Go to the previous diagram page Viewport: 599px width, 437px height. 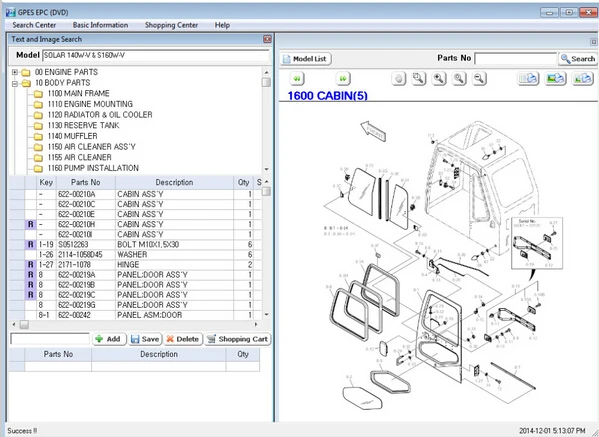tap(297, 79)
